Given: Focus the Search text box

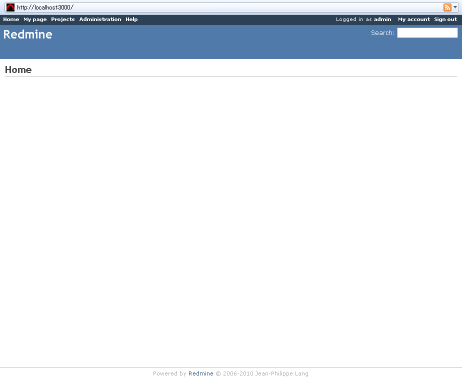Looking at the screenshot, I should [x=427, y=33].
